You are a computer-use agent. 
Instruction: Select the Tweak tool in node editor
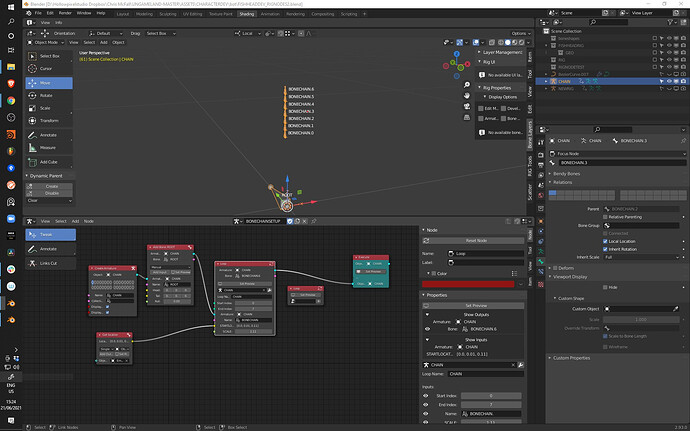point(50,235)
